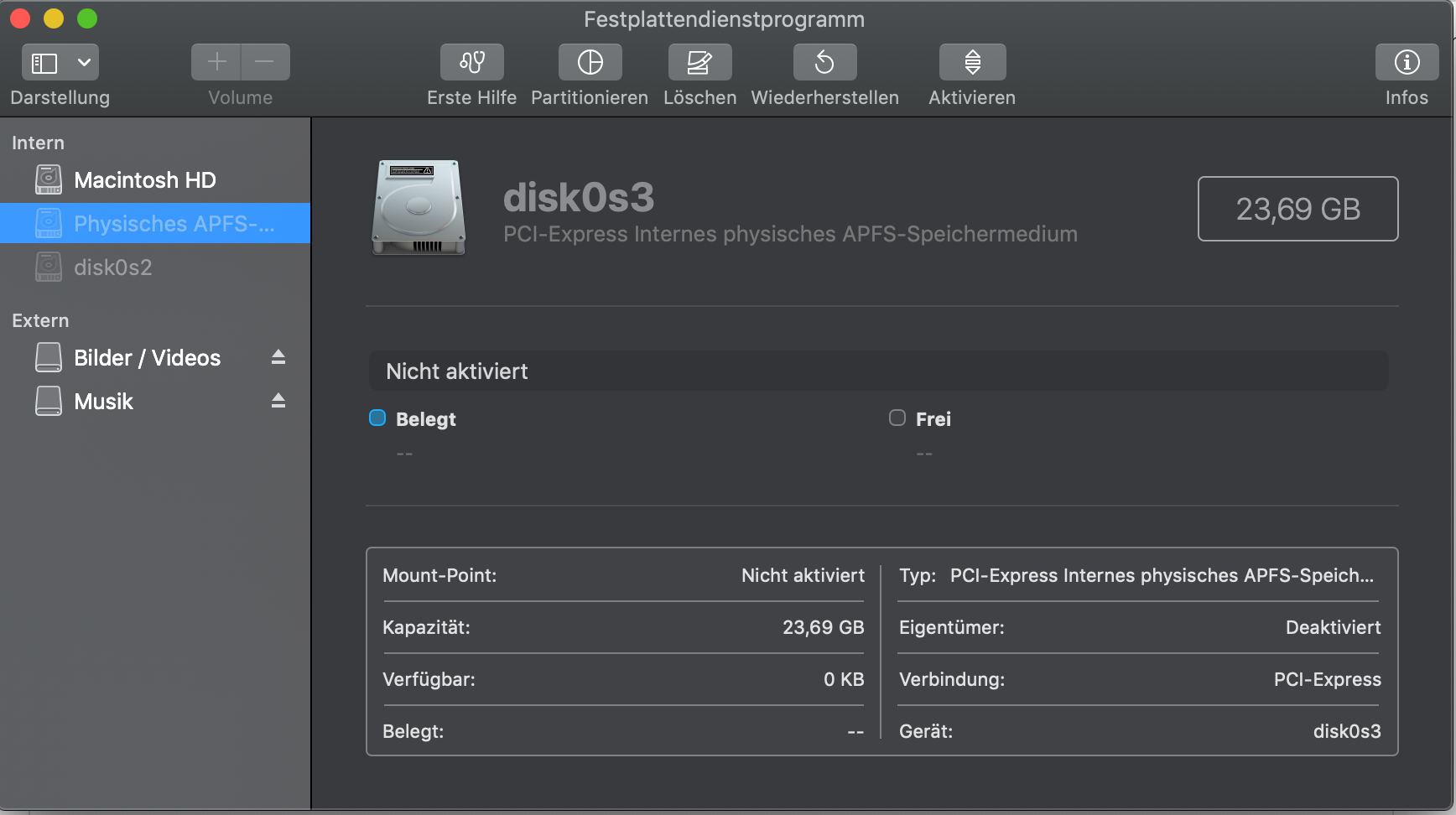Open the Darstellung view dropdown
This screenshot has width=1456, height=815.
click(84, 62)
